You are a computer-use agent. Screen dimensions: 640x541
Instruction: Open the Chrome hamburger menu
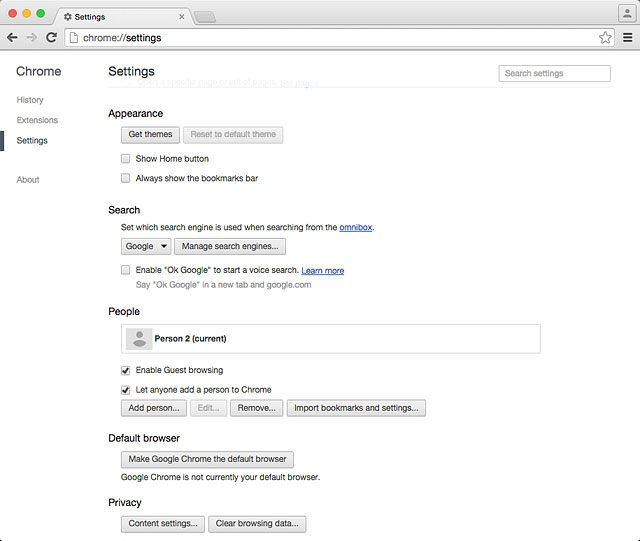pos(627,38)
